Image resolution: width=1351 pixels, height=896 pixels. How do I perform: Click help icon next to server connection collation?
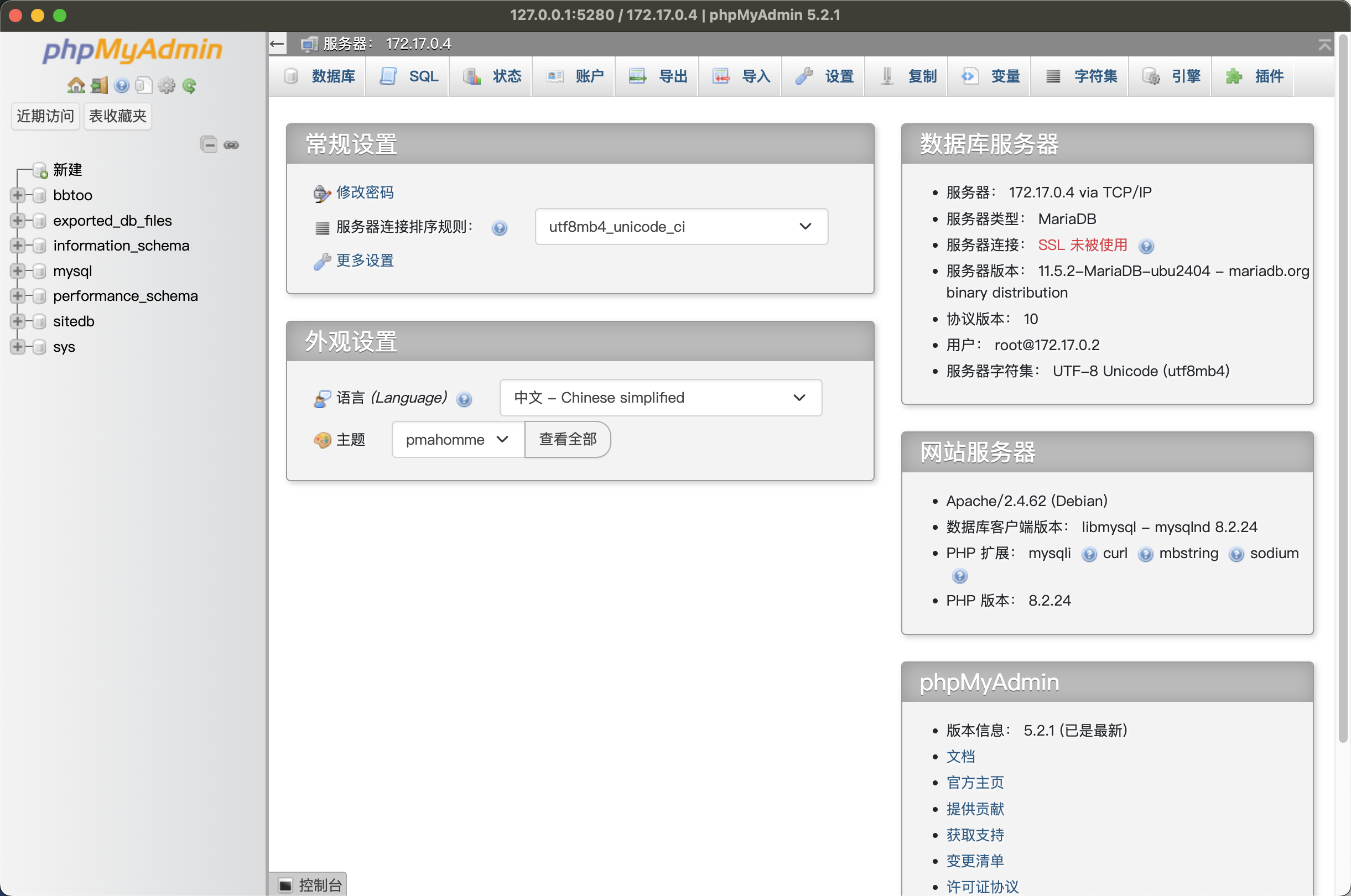coord(500,228)
